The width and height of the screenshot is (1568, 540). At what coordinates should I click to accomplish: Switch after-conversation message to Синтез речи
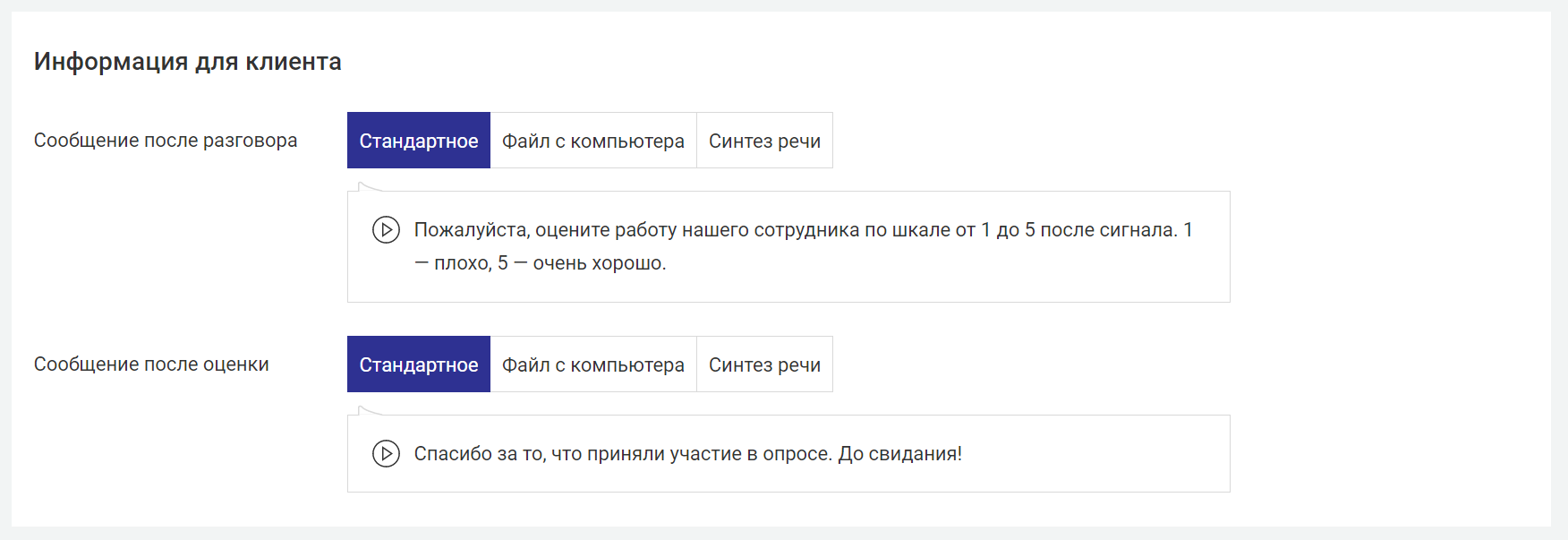pos(764,141)
